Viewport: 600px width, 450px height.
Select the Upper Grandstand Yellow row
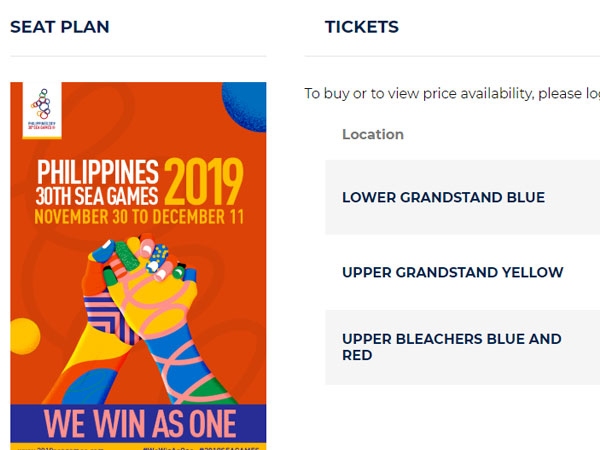pyautogui.click(x=452, y=272)
